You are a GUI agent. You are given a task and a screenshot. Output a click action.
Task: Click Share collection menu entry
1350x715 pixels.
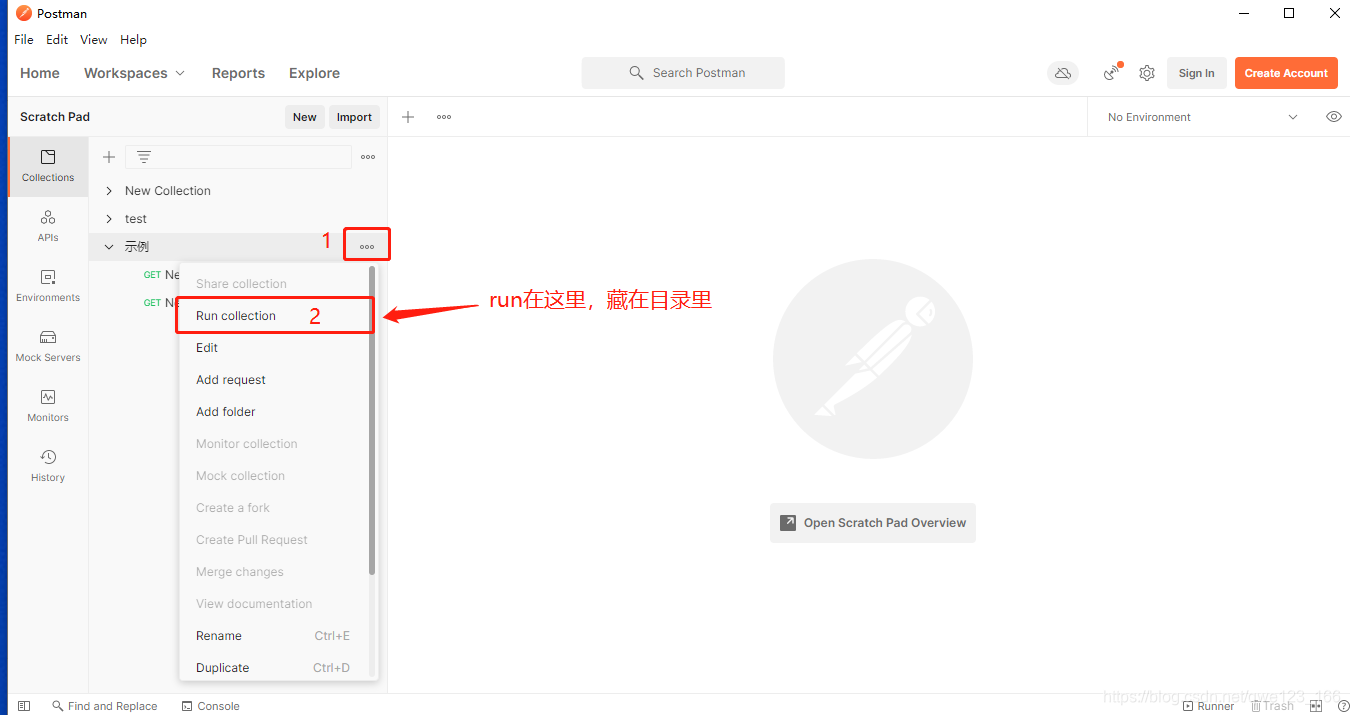click(274, 284)
